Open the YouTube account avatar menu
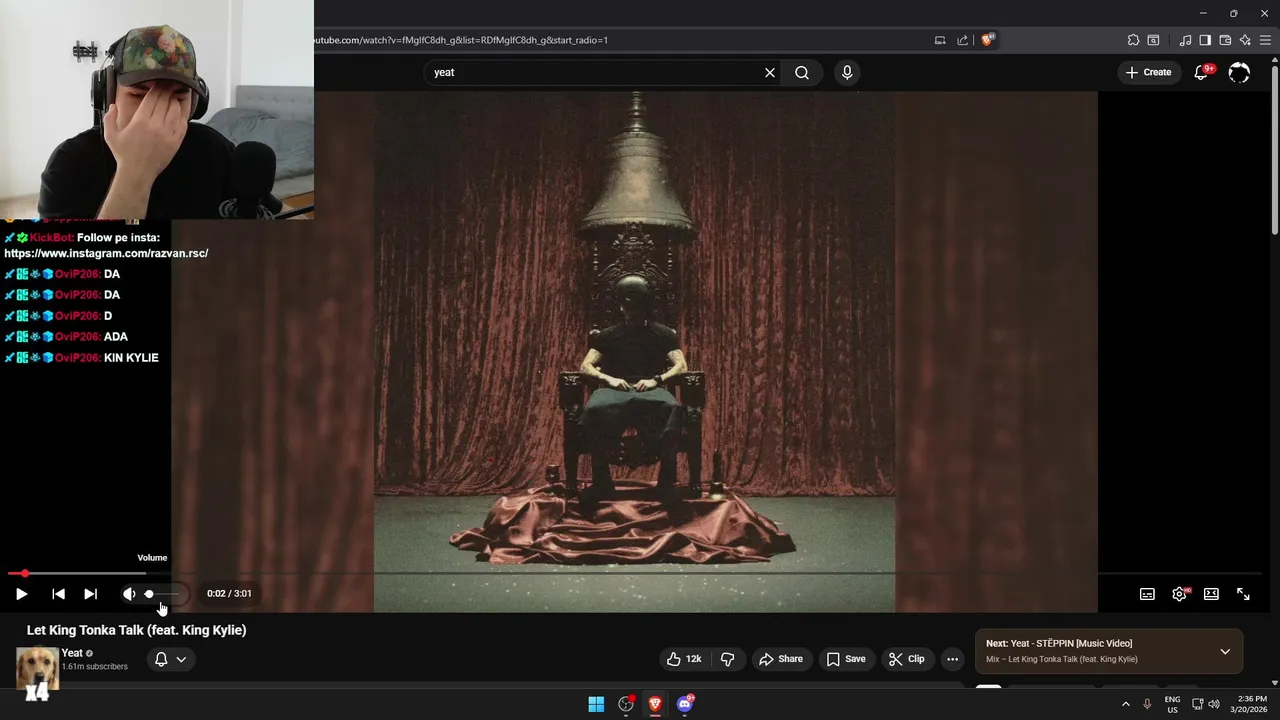Image resolution: width=1280 pixels, height=720 pixels. pyautogui.click(x=1239, y=72)
